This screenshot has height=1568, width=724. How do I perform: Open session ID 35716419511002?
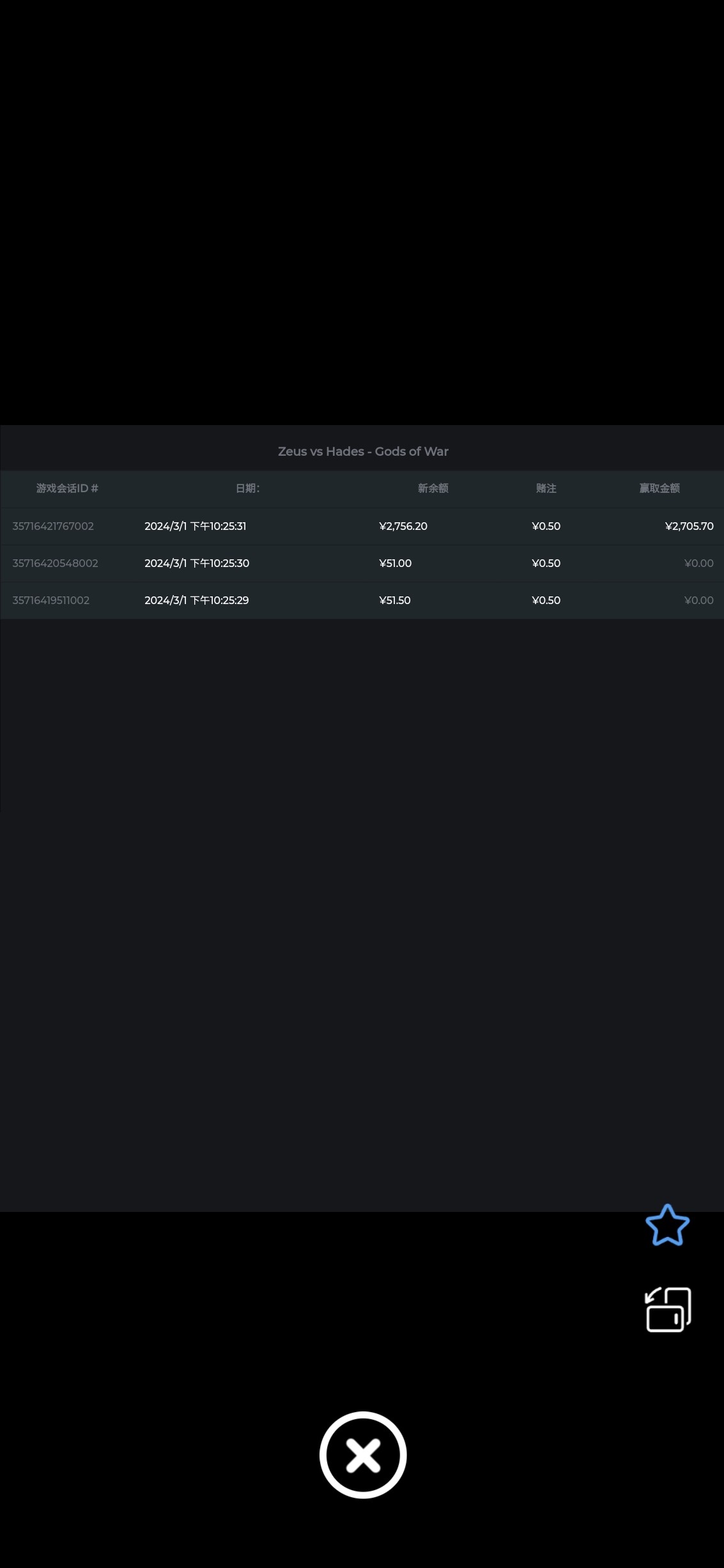(51, 600)
